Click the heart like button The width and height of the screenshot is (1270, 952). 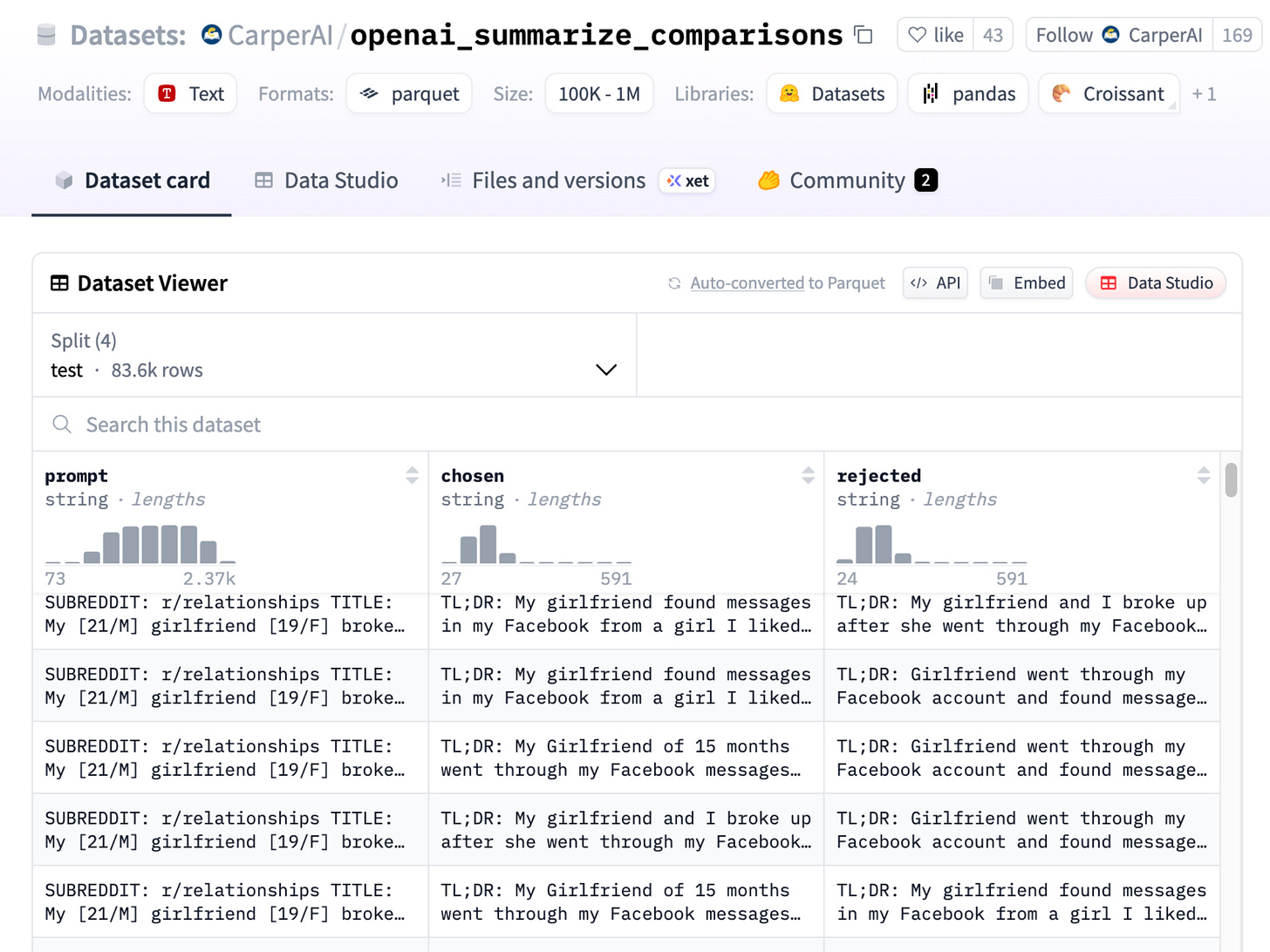(x=936, y=35)
